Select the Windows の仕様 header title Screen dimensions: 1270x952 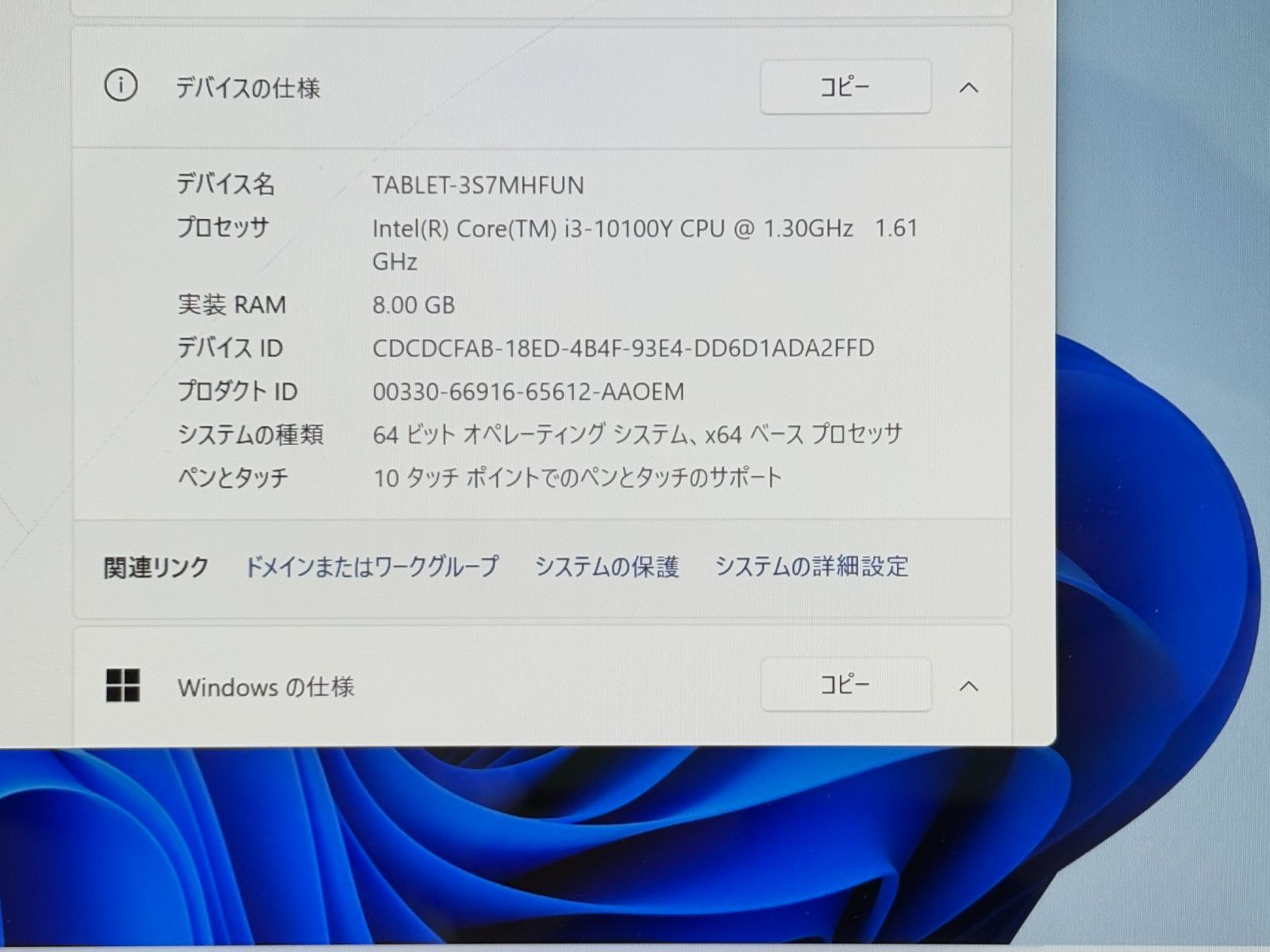pyautogui.click(x=266, y=687)
